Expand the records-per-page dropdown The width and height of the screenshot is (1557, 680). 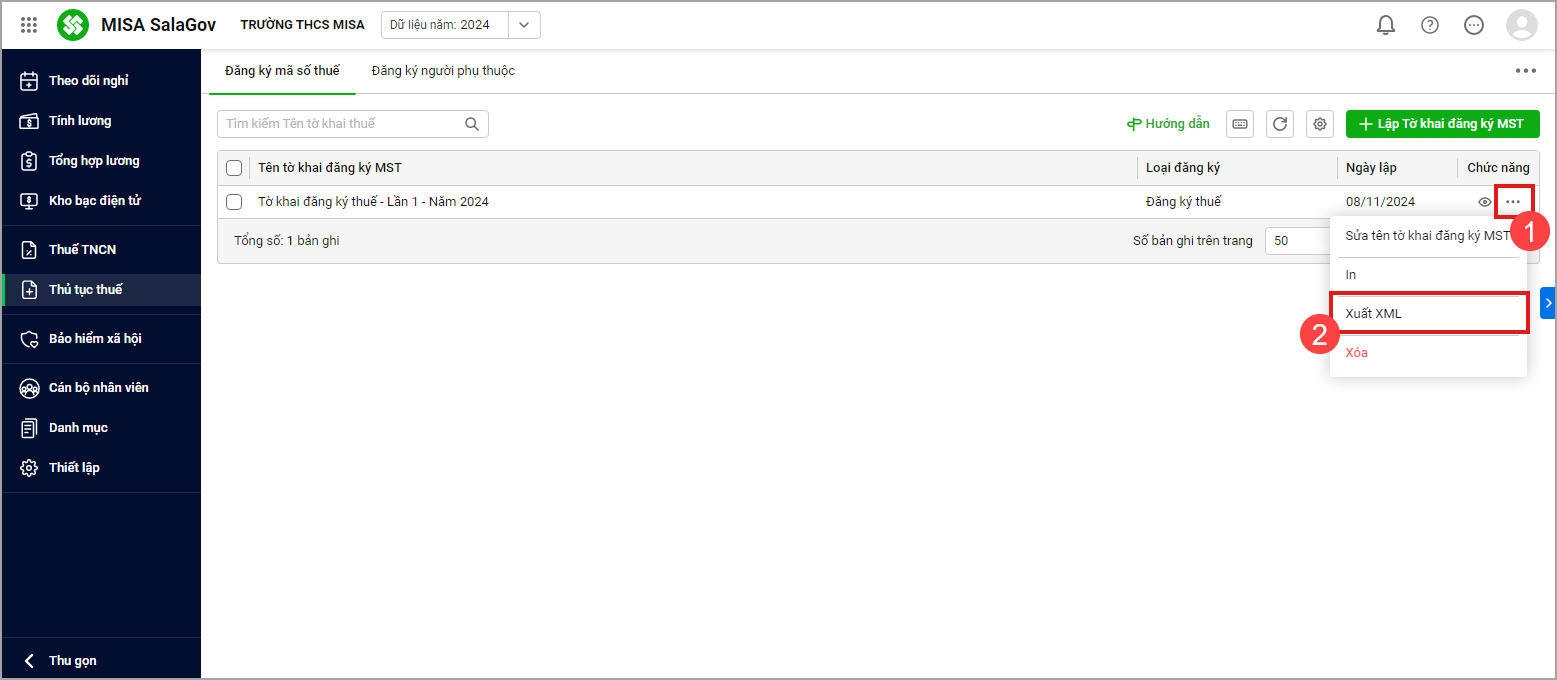pyautogui.click(x=1296, y=241)
